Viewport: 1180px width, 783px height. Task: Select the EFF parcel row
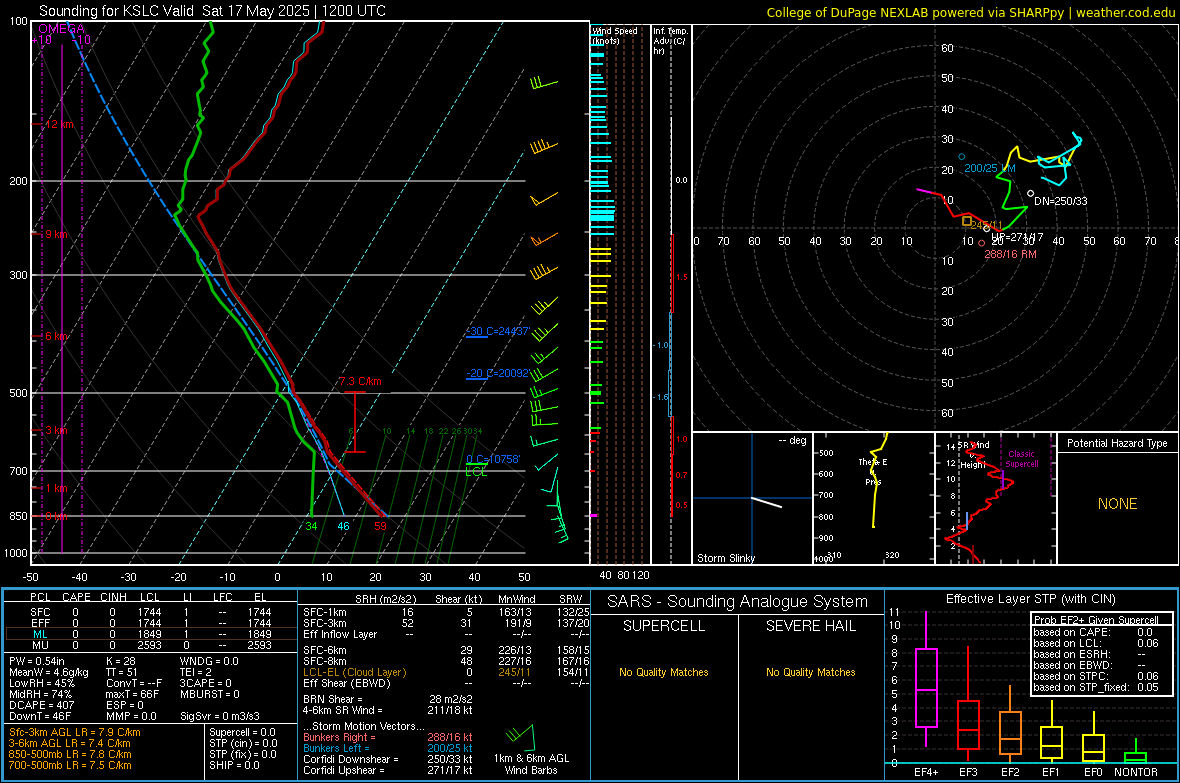(151, 623)
